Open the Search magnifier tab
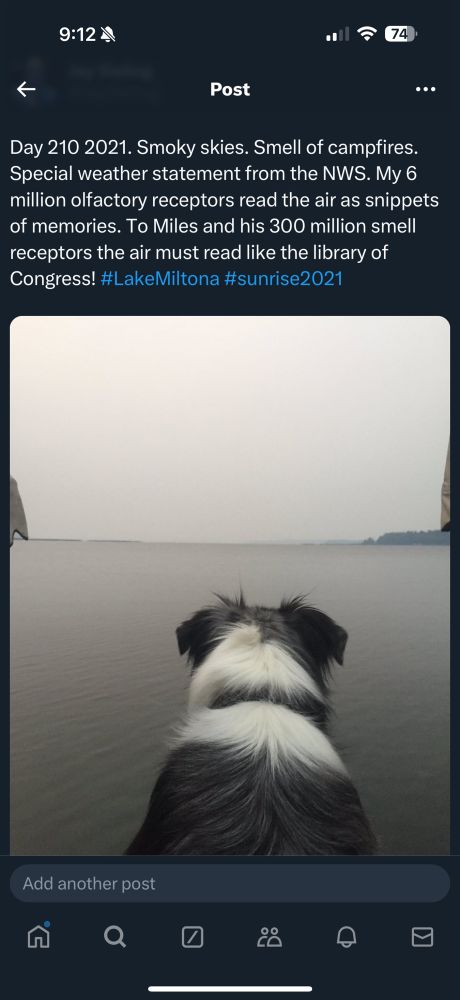This screenshot has height=1000, width=460. click(115, 936)
